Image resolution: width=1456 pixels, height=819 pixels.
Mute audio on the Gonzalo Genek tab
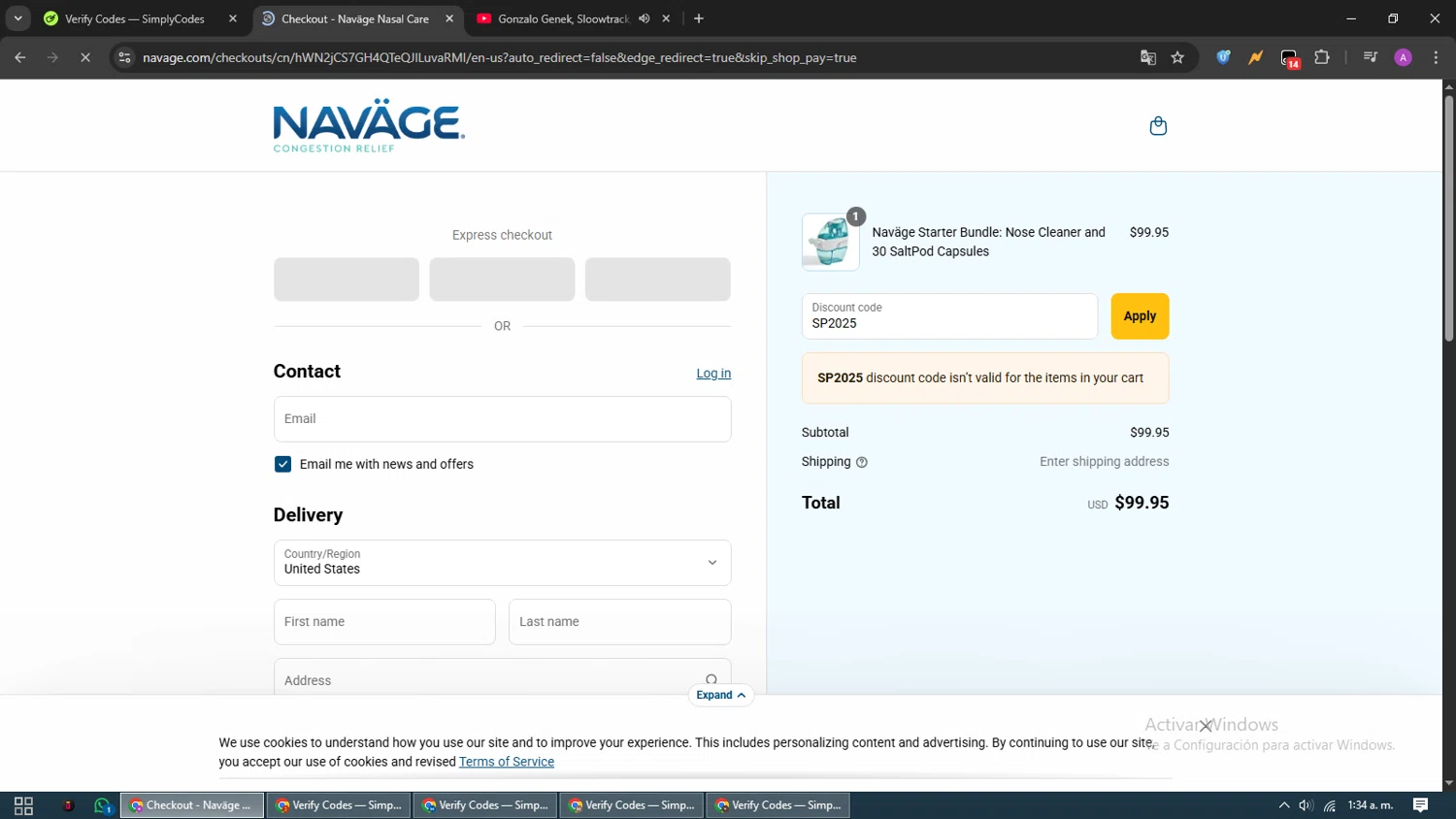(x=645, y=18)
